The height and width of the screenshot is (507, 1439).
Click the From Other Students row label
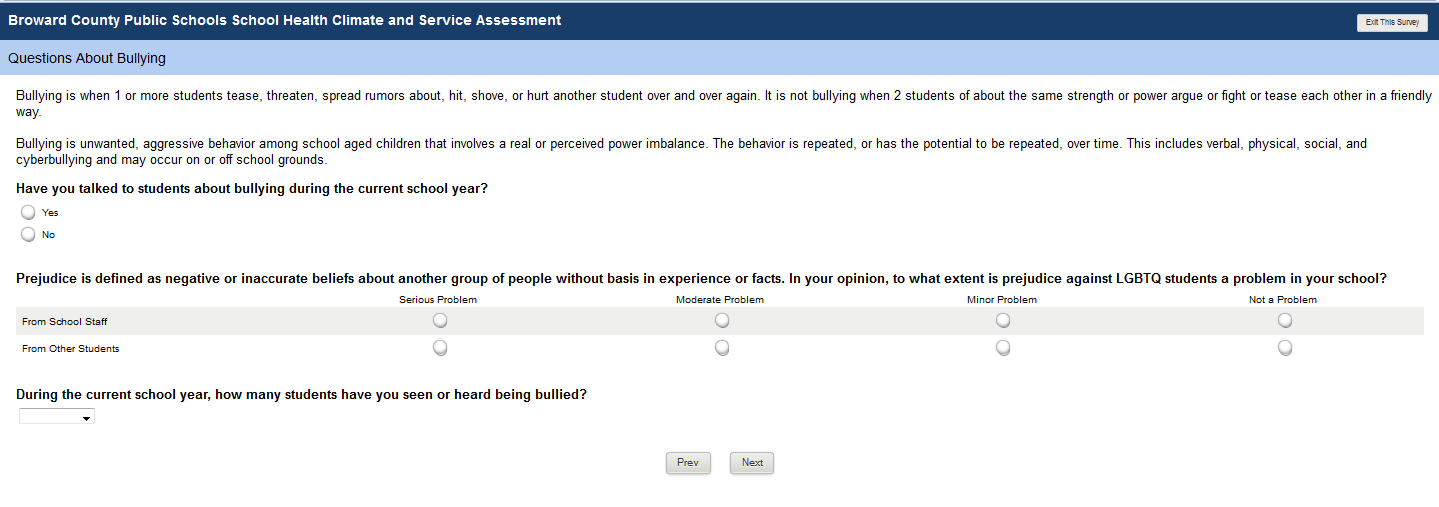[x=70, y=349]
